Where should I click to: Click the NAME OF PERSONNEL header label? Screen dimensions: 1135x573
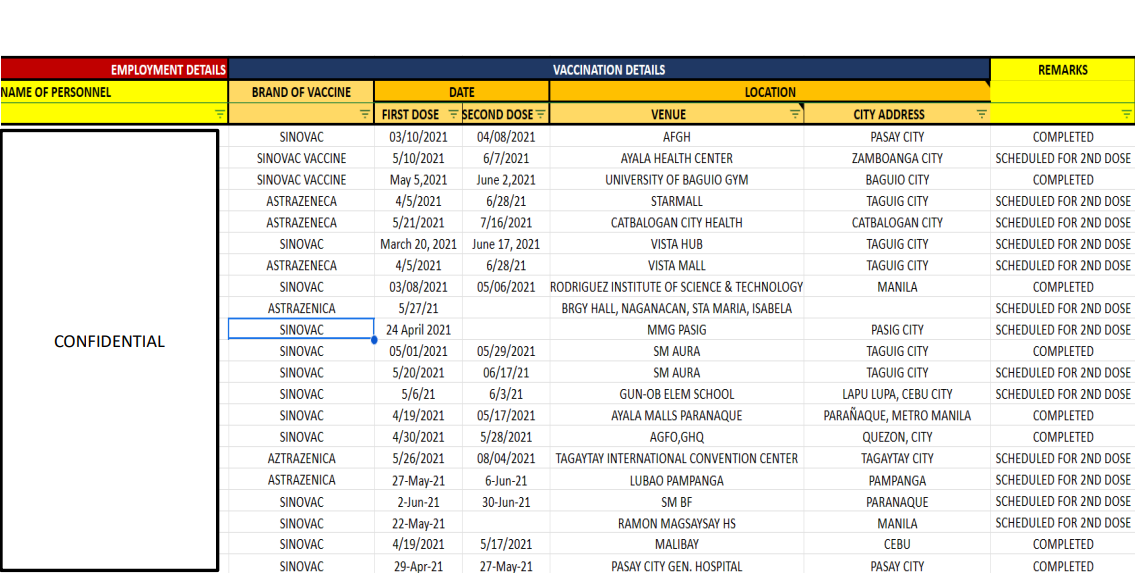click(56, 92)
